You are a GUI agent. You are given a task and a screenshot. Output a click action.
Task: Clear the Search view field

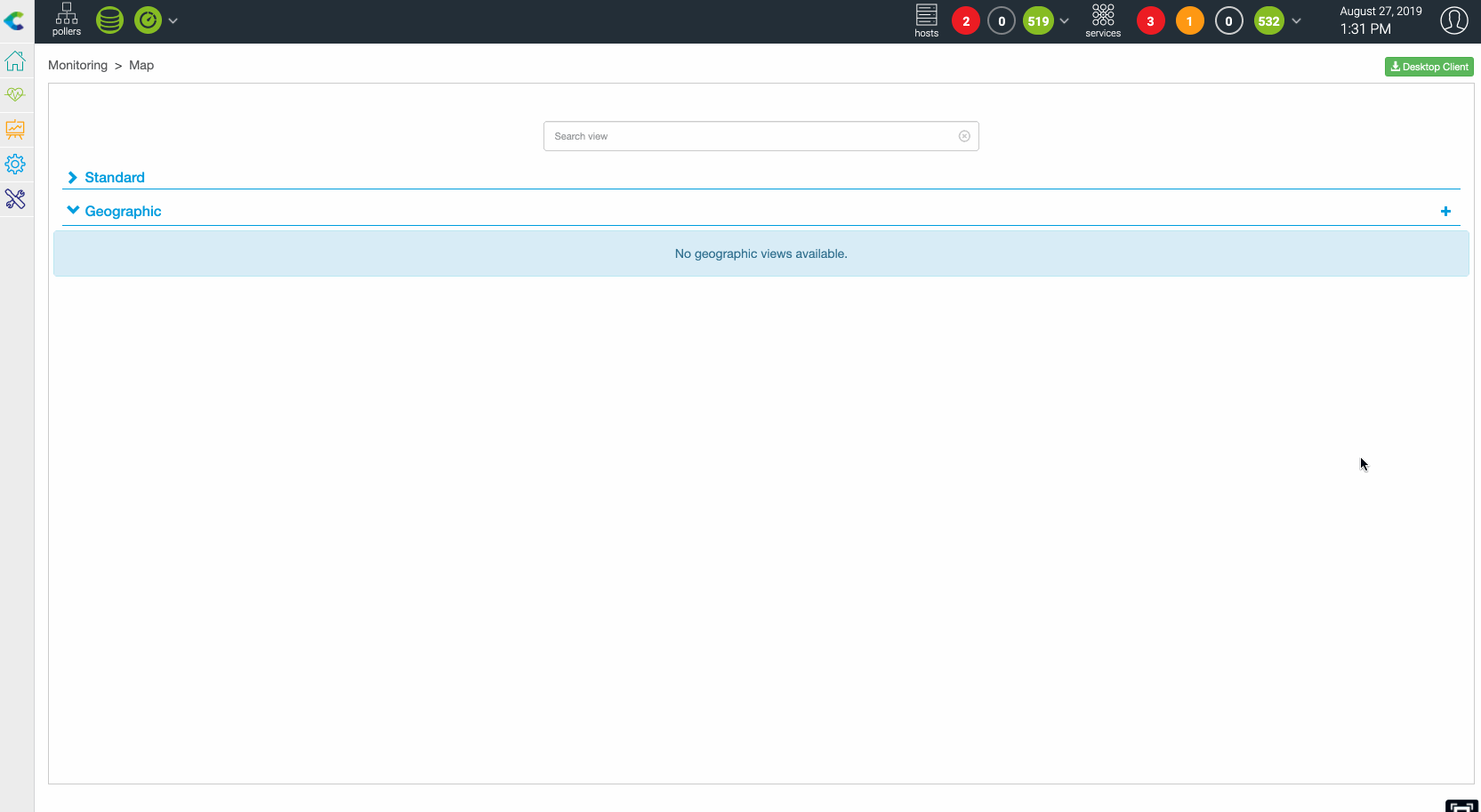tap(964, 136)
